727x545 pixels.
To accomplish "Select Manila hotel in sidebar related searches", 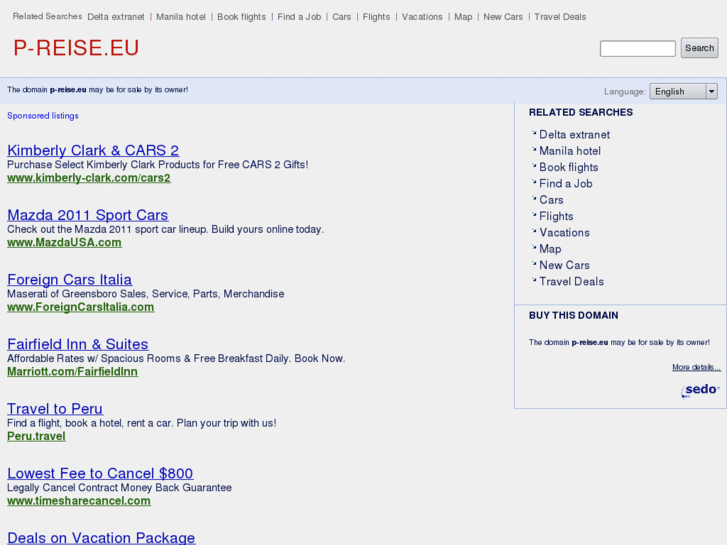I will click(x=570, y=151).
